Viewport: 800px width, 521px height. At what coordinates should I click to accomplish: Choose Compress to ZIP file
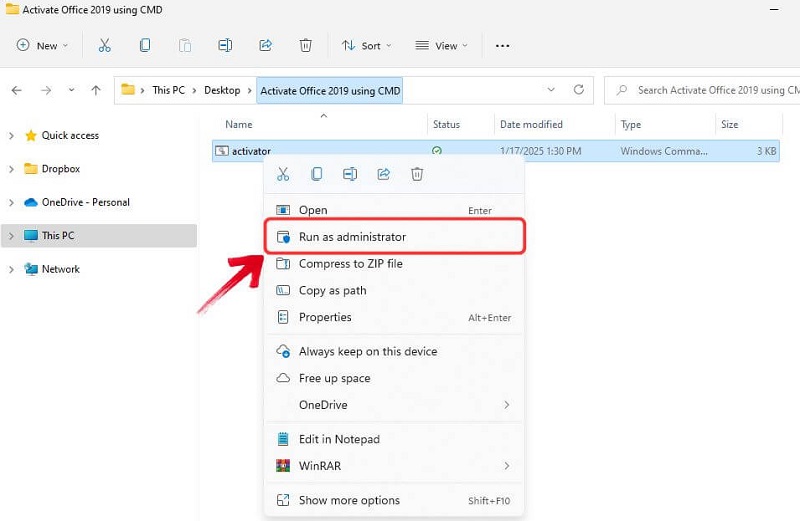[394, 264]
